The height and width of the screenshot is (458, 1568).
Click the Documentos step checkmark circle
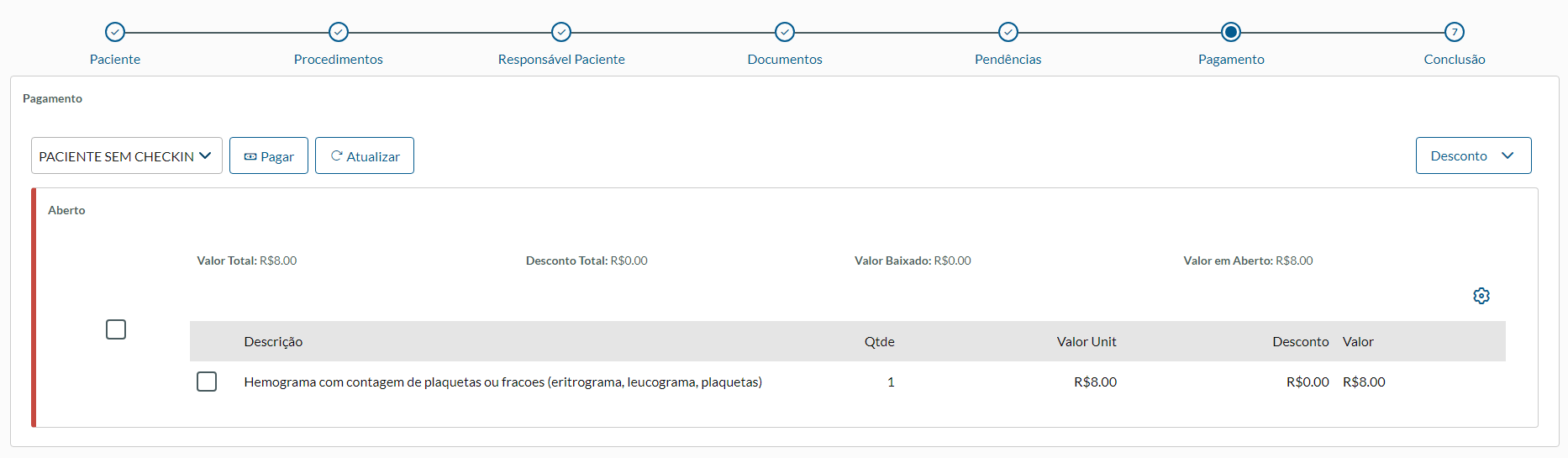click(x=785, y=32)
